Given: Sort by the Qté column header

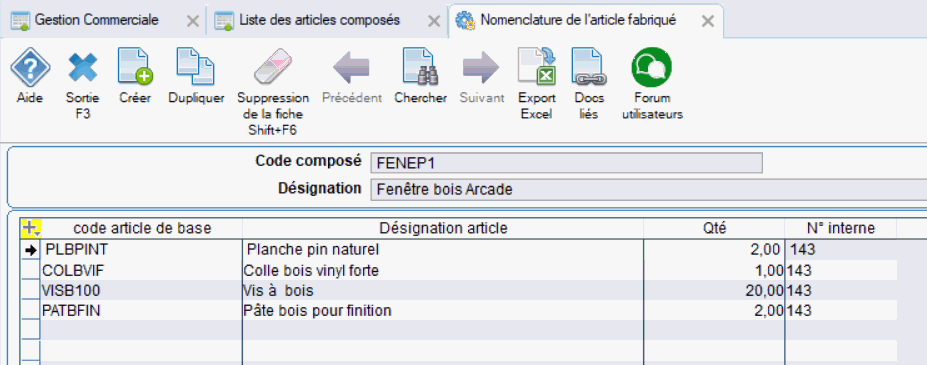Looking at the screenshot, I should 714,228.
